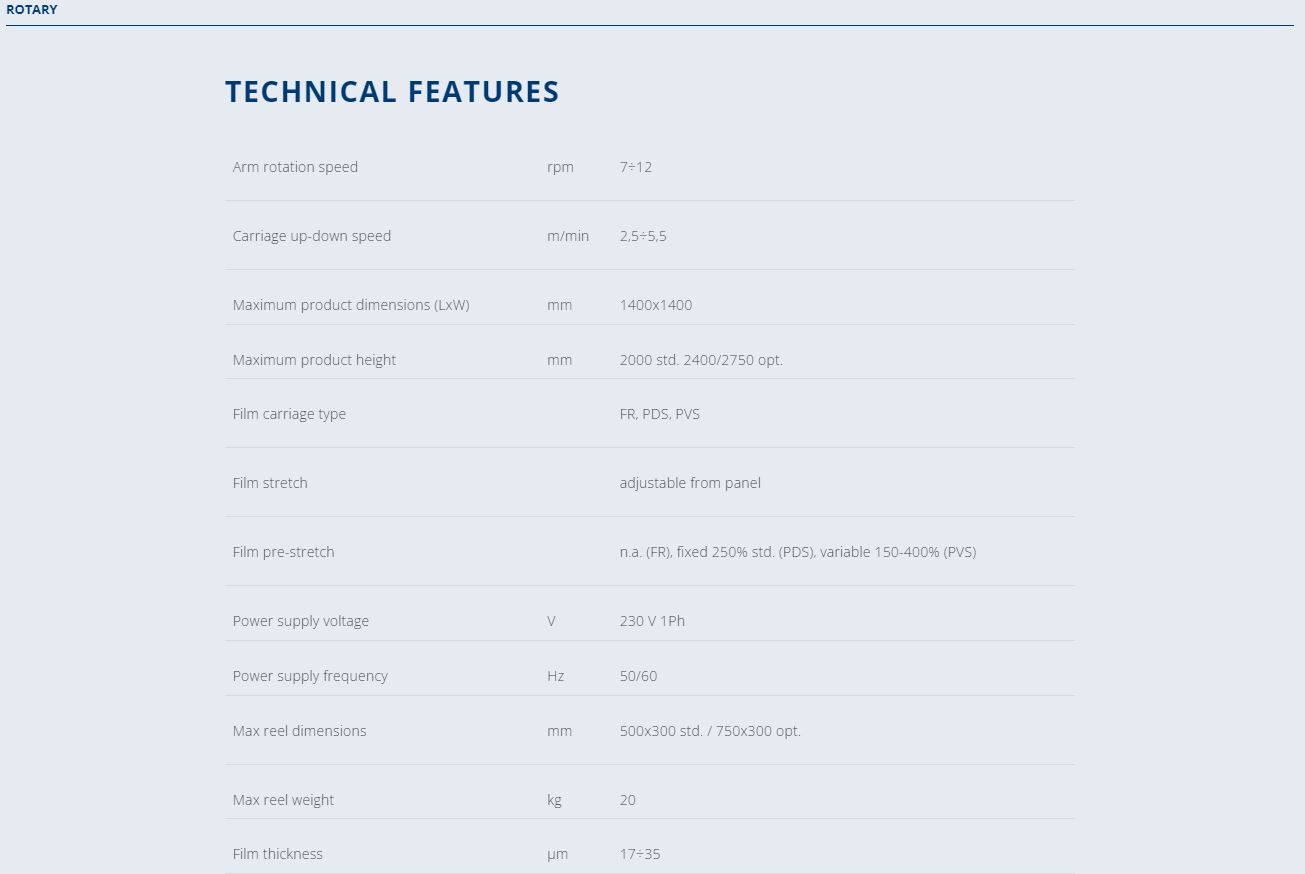Select the Film pre-stretch value text
The height and width of the screenshot is (874, 1305).
(798, 552)
